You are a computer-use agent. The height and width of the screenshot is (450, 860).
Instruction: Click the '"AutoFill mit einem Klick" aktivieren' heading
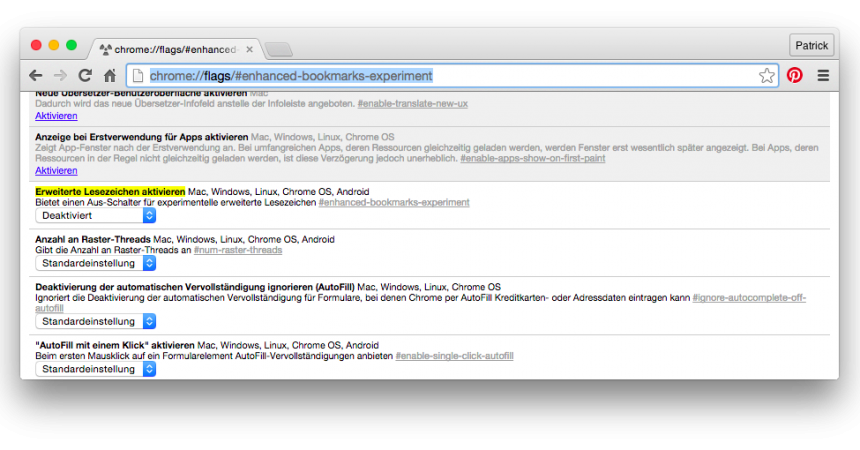coord(115,345)
